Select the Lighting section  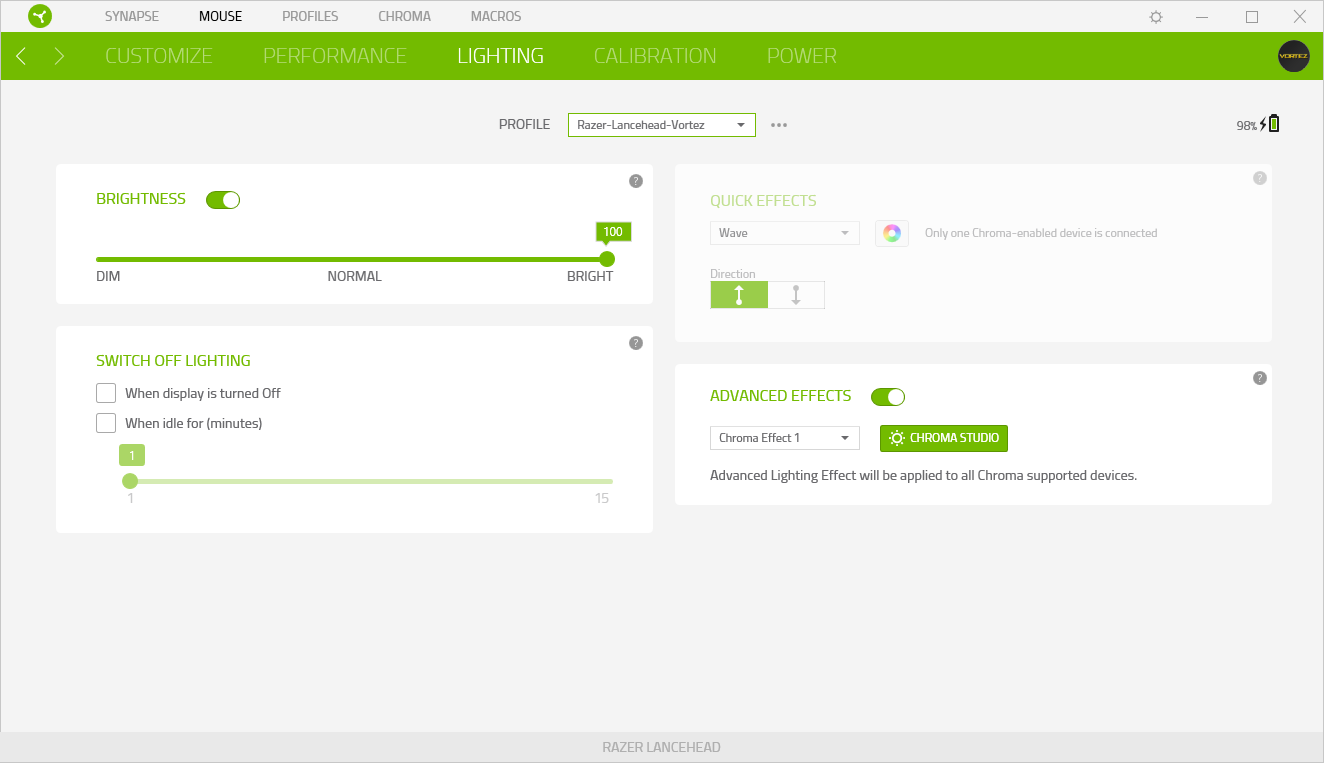(500, 56)
